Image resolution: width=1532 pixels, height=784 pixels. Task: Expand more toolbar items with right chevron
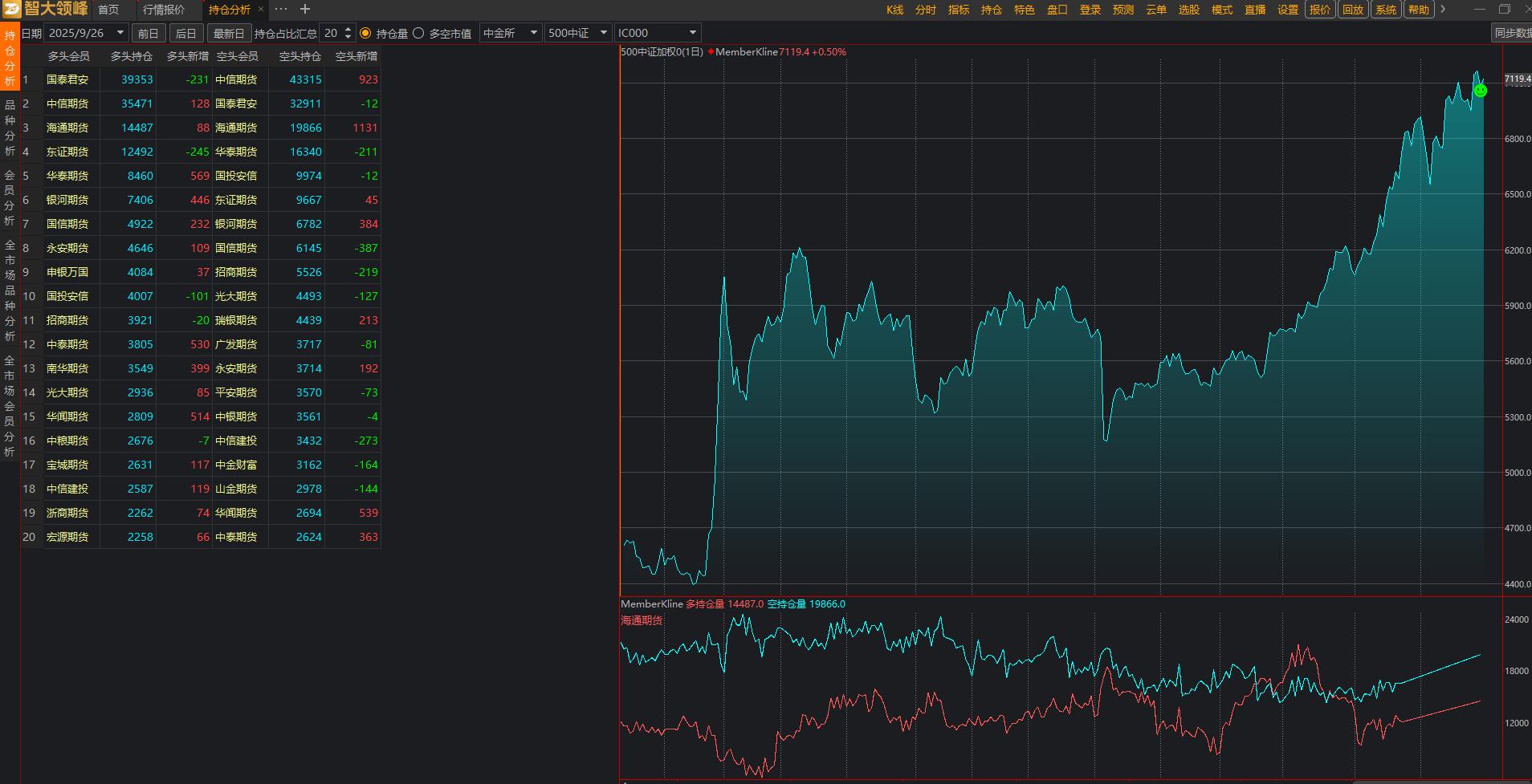(x=1443, y=10)
